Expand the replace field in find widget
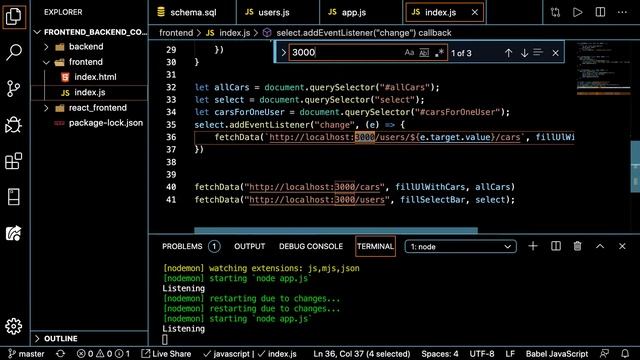The height and width of the screenshot is (360, 640). click(283, 53)
